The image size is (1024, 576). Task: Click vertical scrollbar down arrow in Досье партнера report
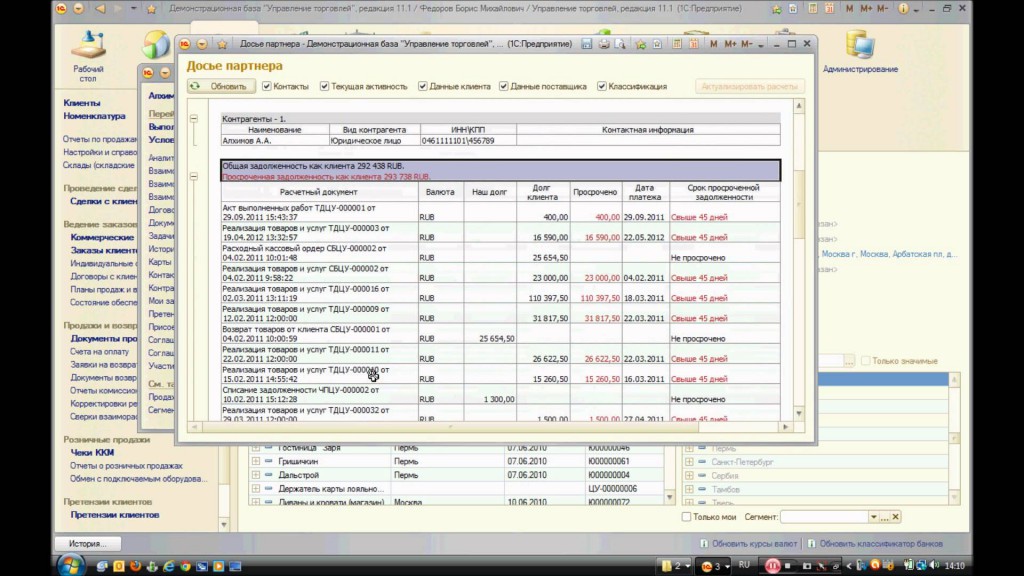[799, 413]
